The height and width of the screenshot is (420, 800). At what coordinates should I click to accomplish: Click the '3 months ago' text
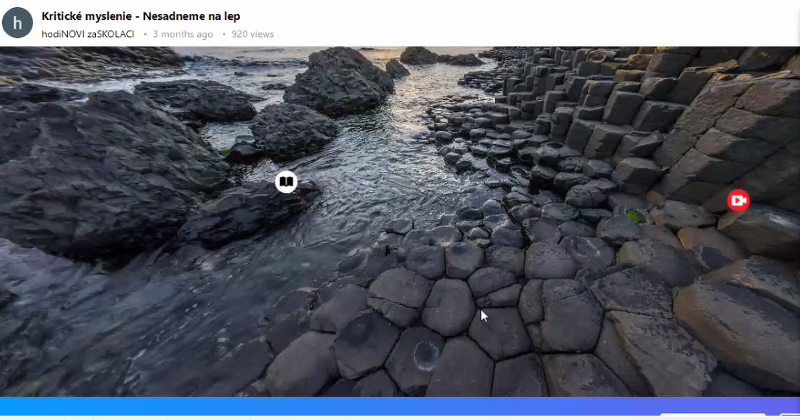point(183,34)
